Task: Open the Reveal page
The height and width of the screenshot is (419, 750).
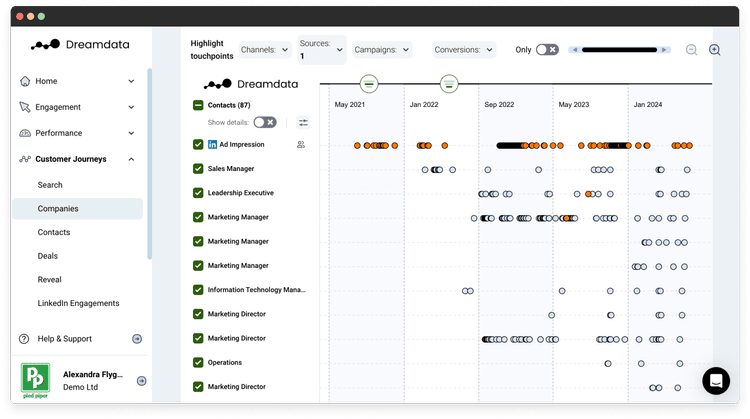Action: 49,280
